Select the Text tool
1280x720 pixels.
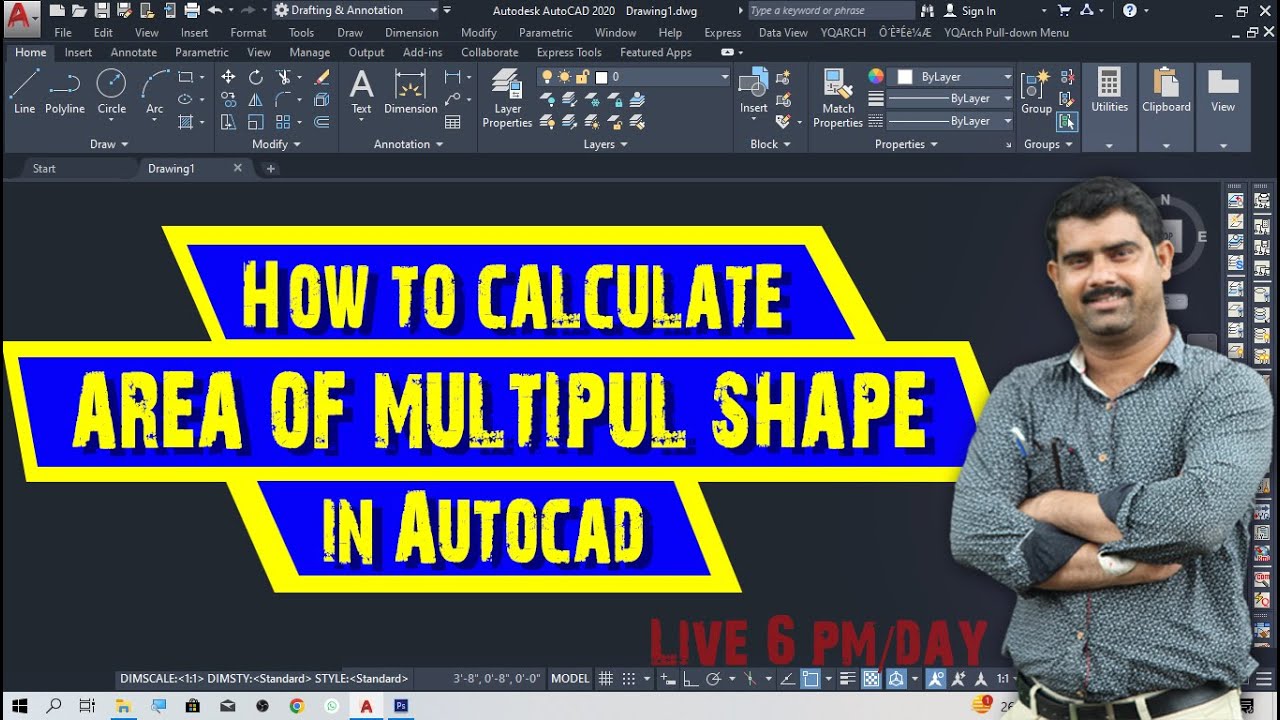[361, 92]
